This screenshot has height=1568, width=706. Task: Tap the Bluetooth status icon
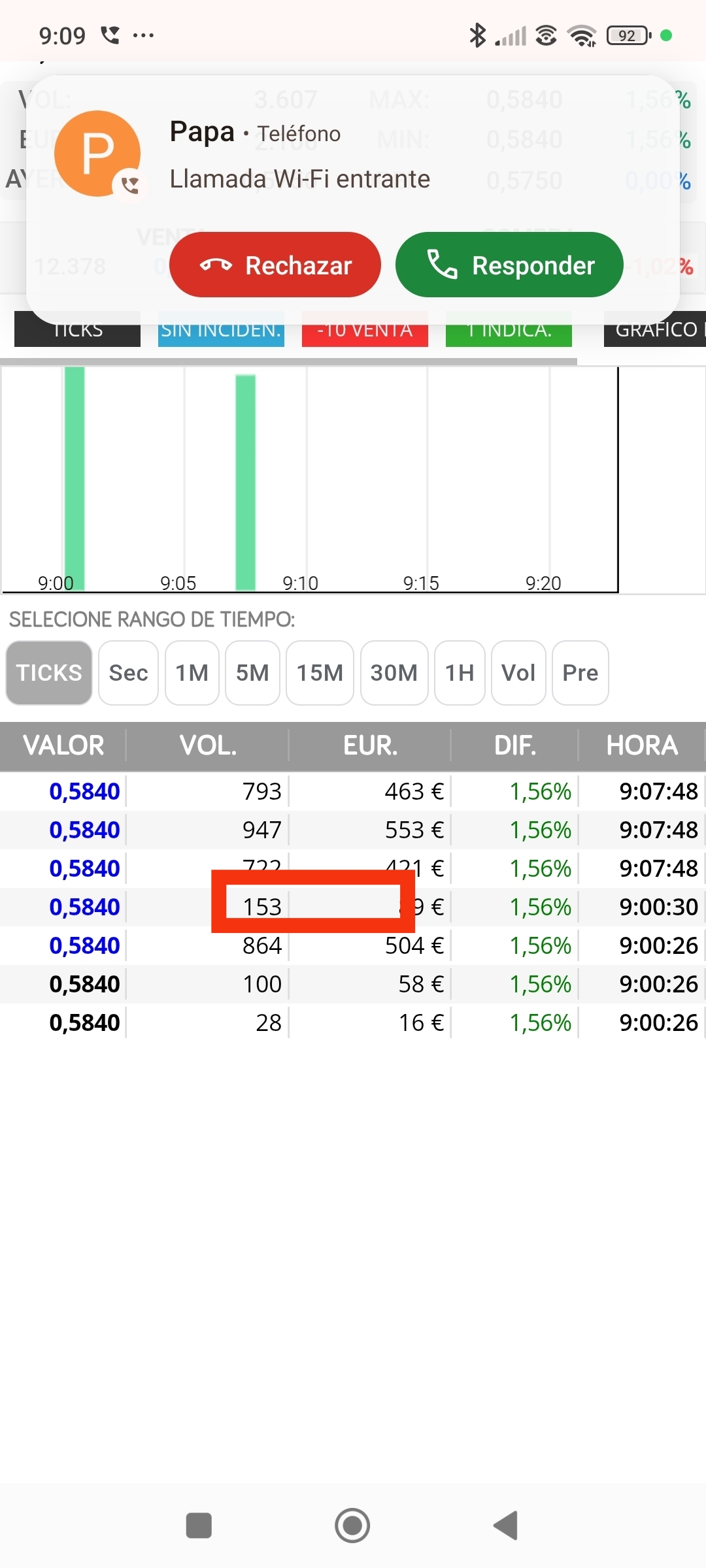[x=478, y=35]
